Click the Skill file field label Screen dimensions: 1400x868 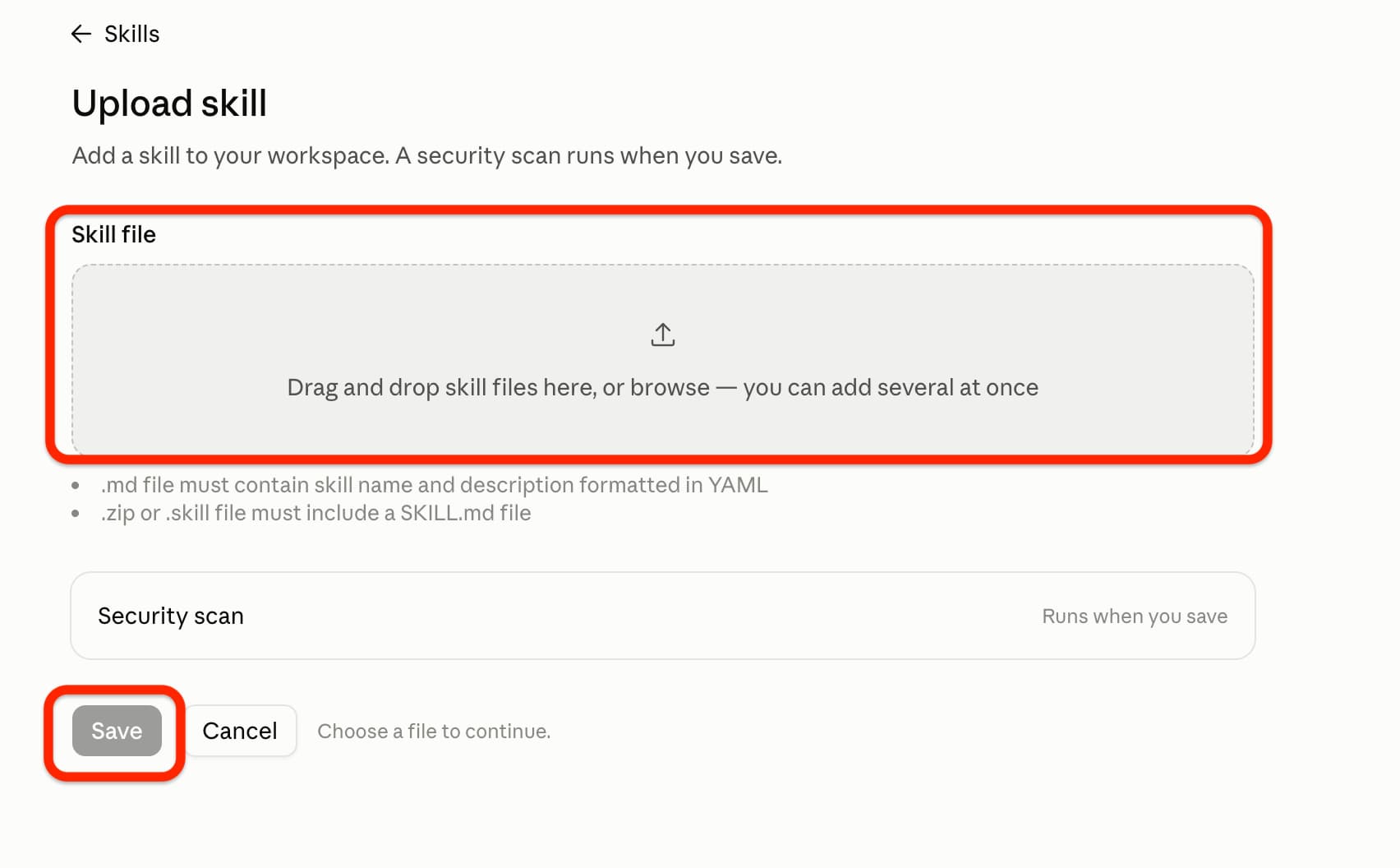coord(113,234)
